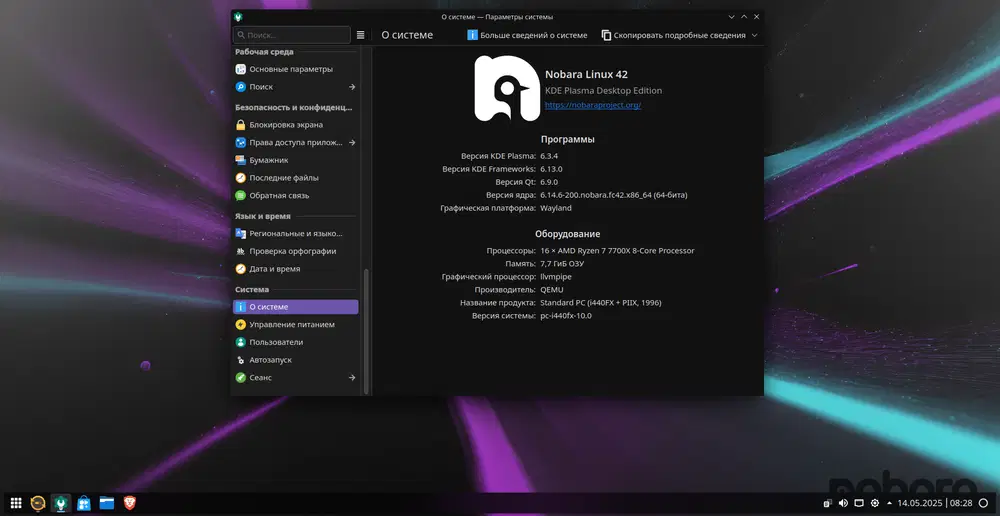Image resolution: width=1000 pixels, height=516 pixels.
Task: Click the first pinned icon after the launcher
Action: pos(39,502)
